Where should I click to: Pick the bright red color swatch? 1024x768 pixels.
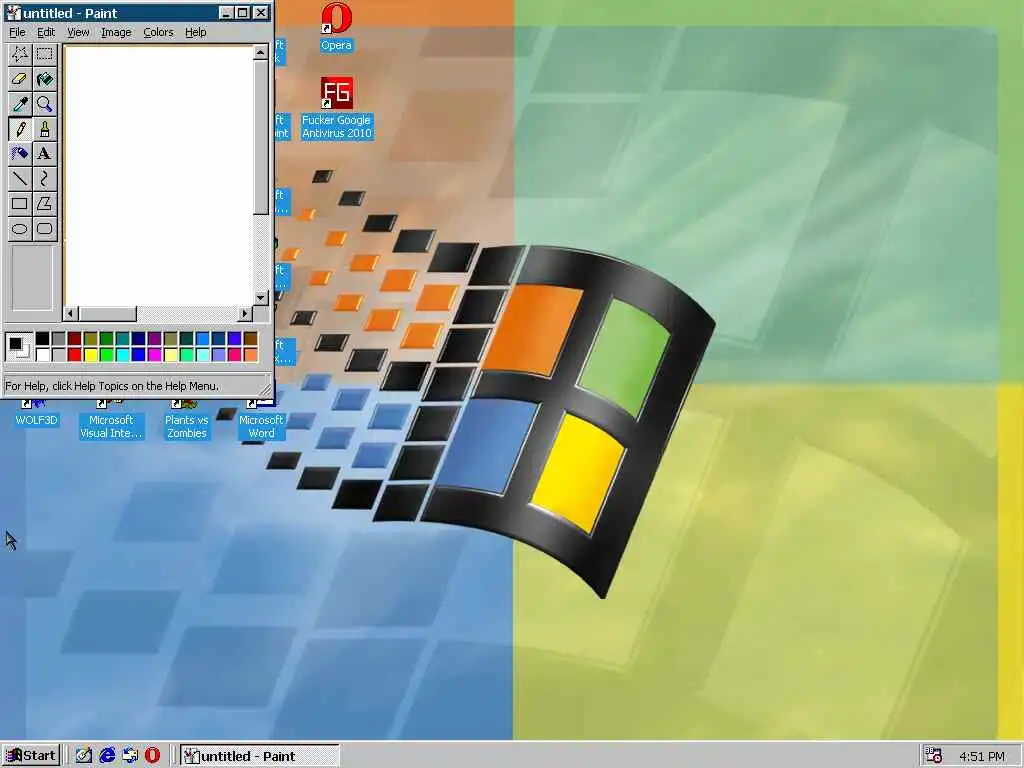[74, 355]
